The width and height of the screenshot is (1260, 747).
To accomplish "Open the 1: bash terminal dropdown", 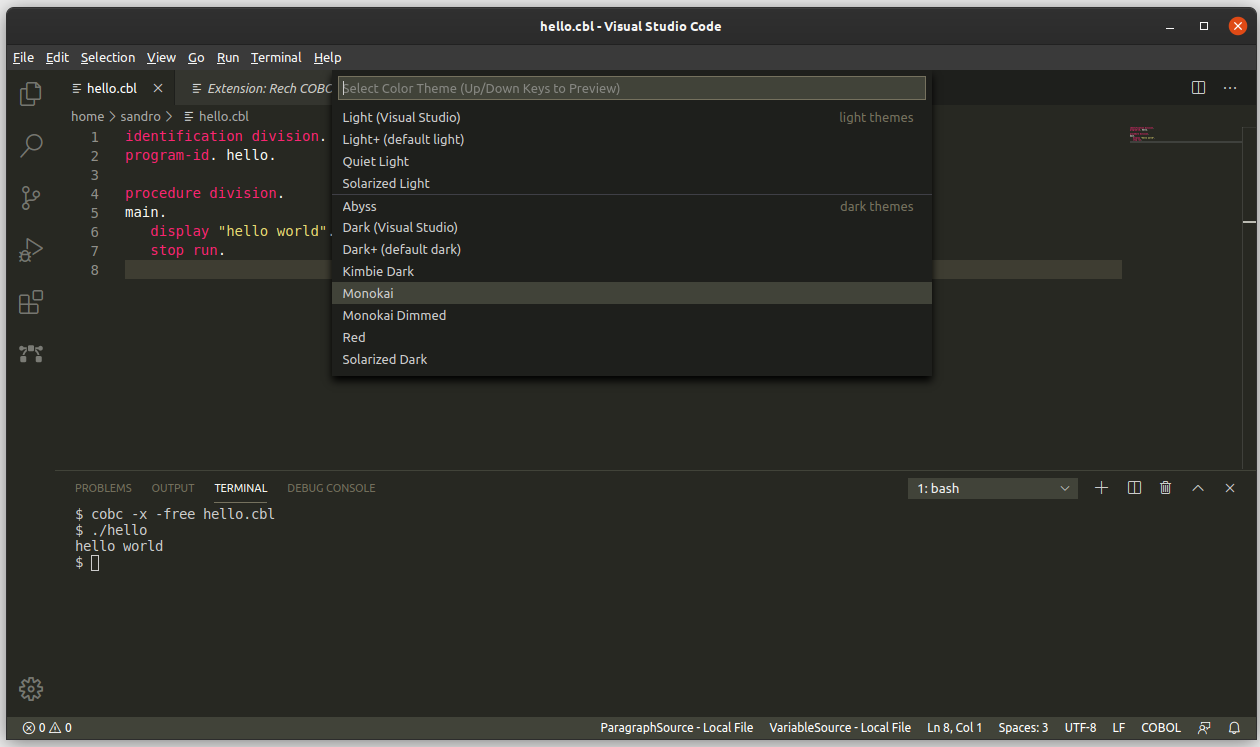I will click(x=991, y=488).
